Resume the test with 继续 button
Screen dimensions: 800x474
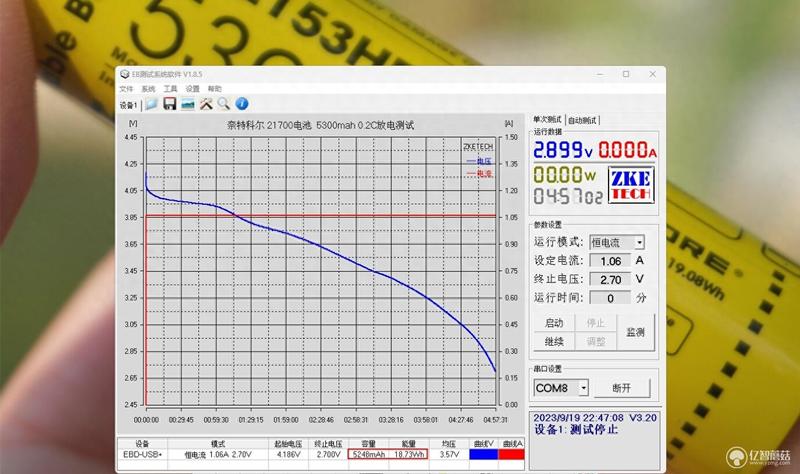tap(554, 341)
